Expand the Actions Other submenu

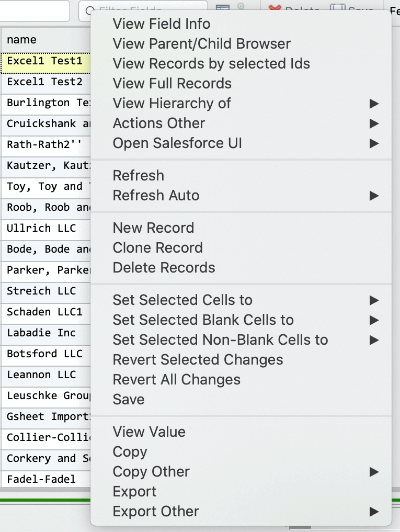[x=241, y=123]
